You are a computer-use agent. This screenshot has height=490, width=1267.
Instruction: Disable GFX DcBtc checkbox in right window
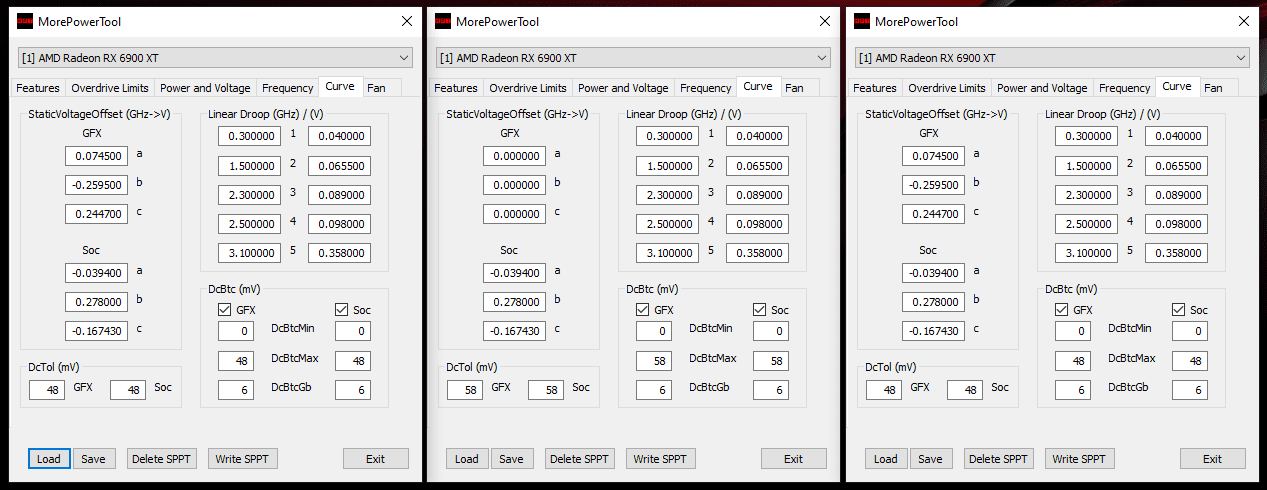click(1061, 310)
